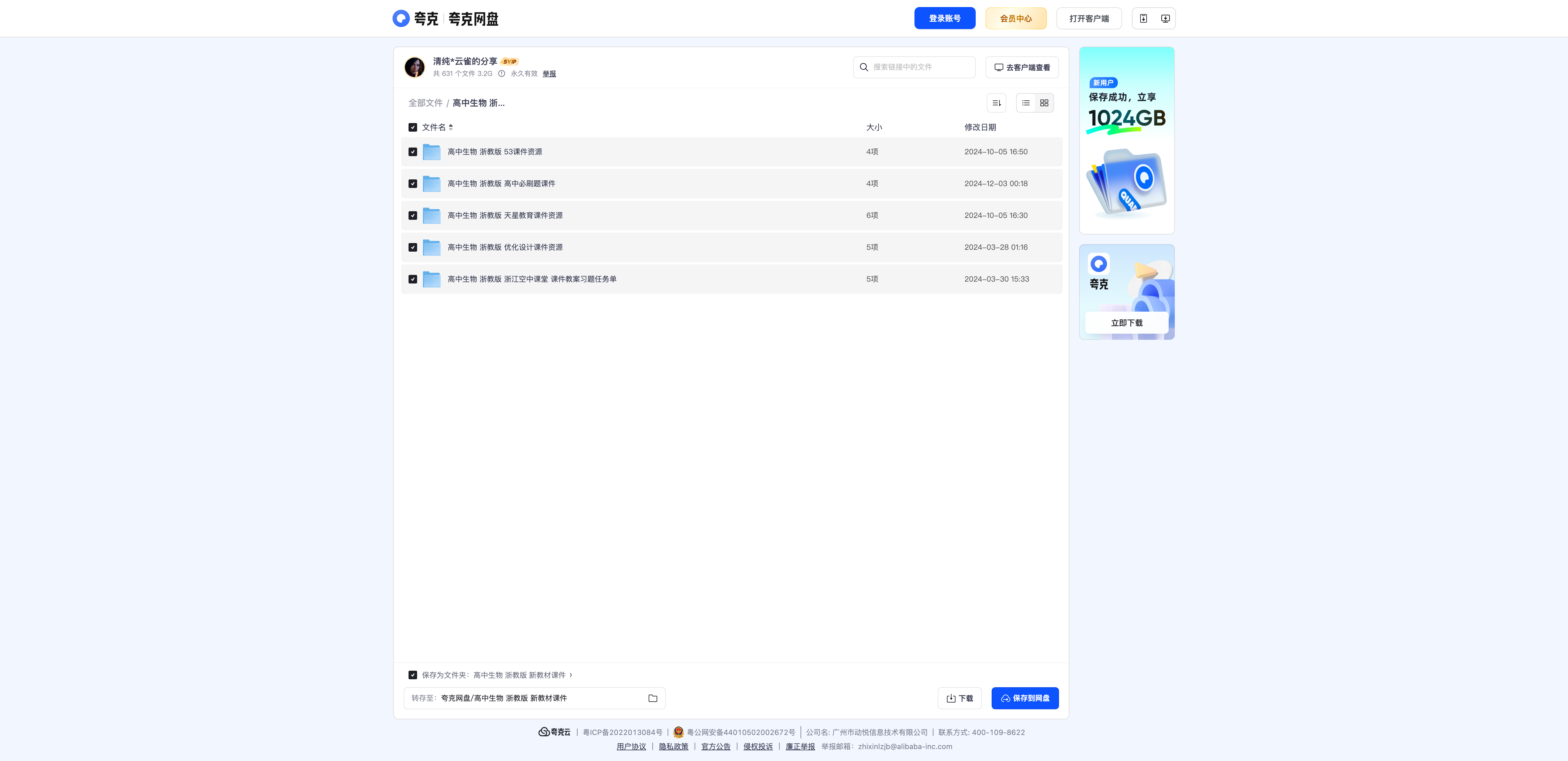
Task: Click 保存到网盘 button
Action: pos(1025,698)
